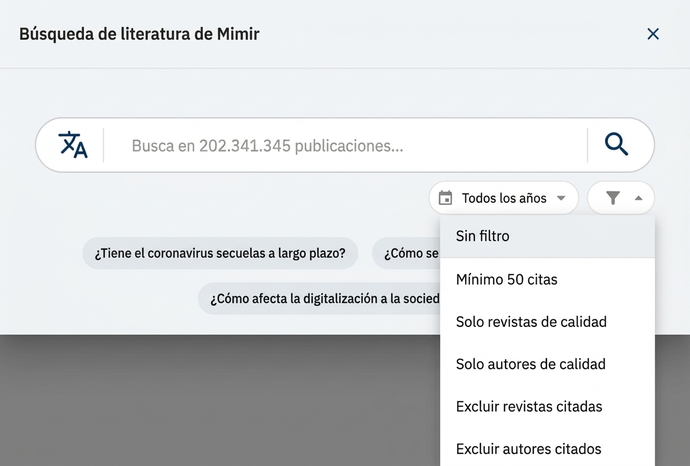Select Solo autores de calidad
Image resolution: width=690 pixels, height=466 pixels.
pos(547,364)
